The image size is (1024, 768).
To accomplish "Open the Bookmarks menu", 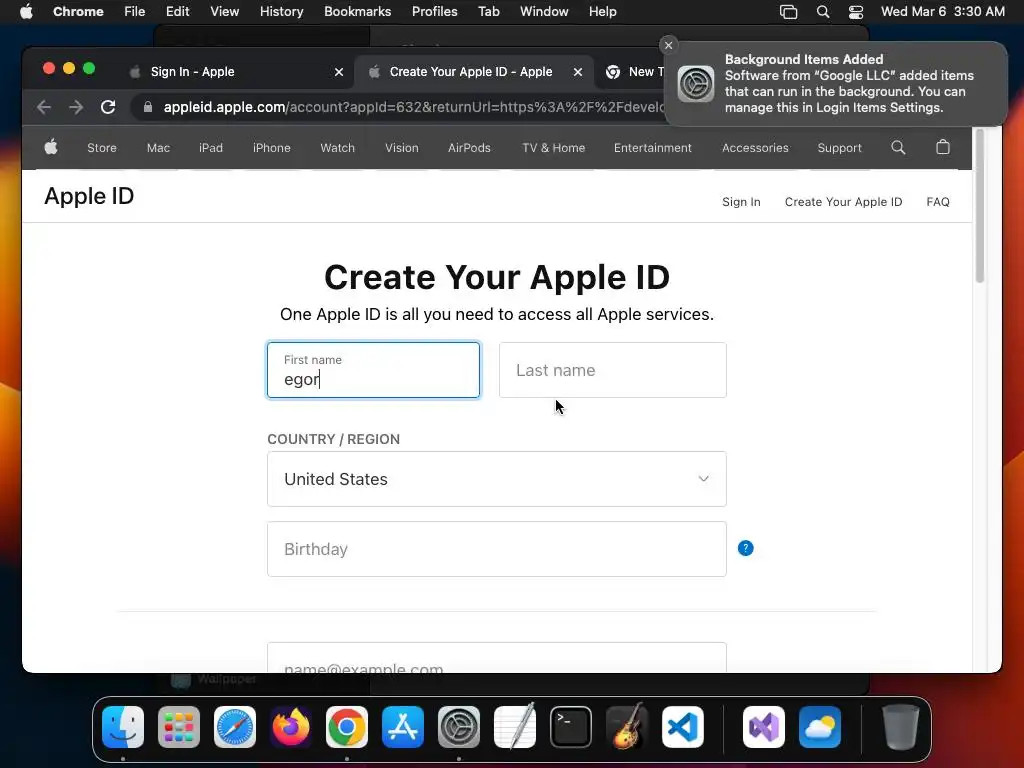I will (357, 12).
